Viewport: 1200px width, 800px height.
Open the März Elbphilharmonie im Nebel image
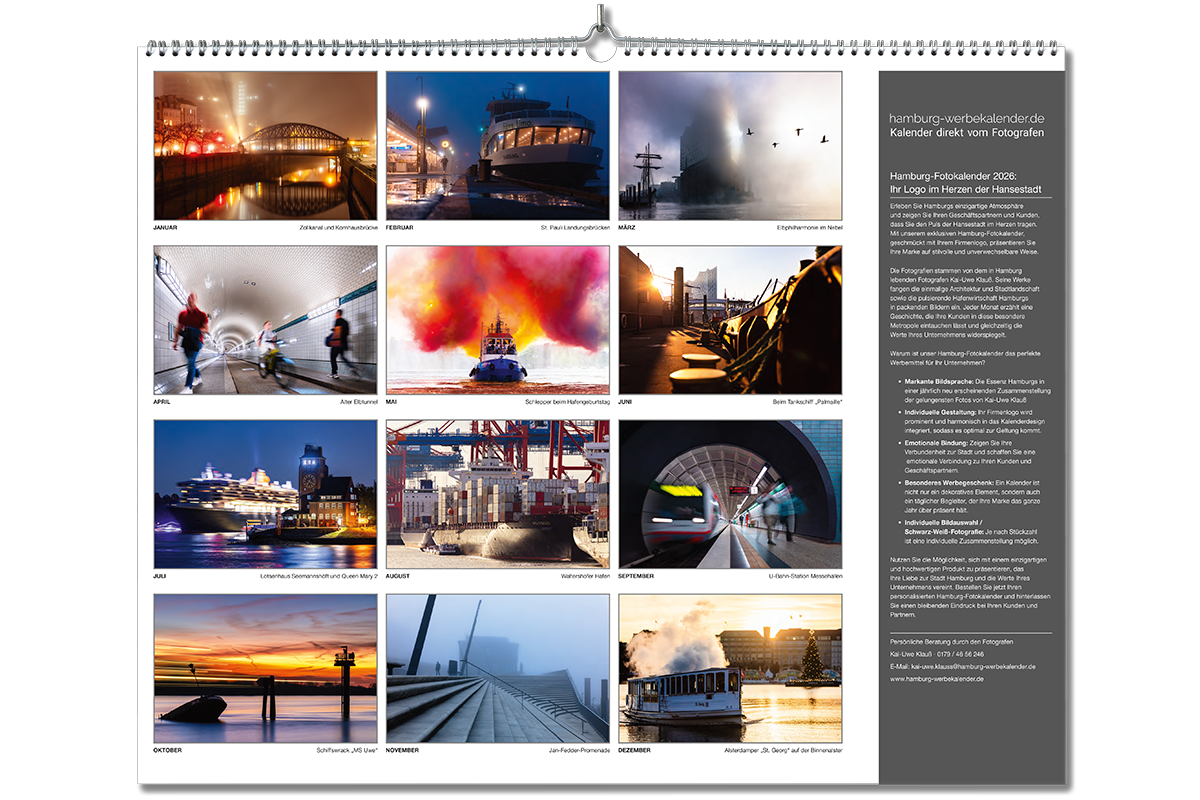[x=730, y=146]
